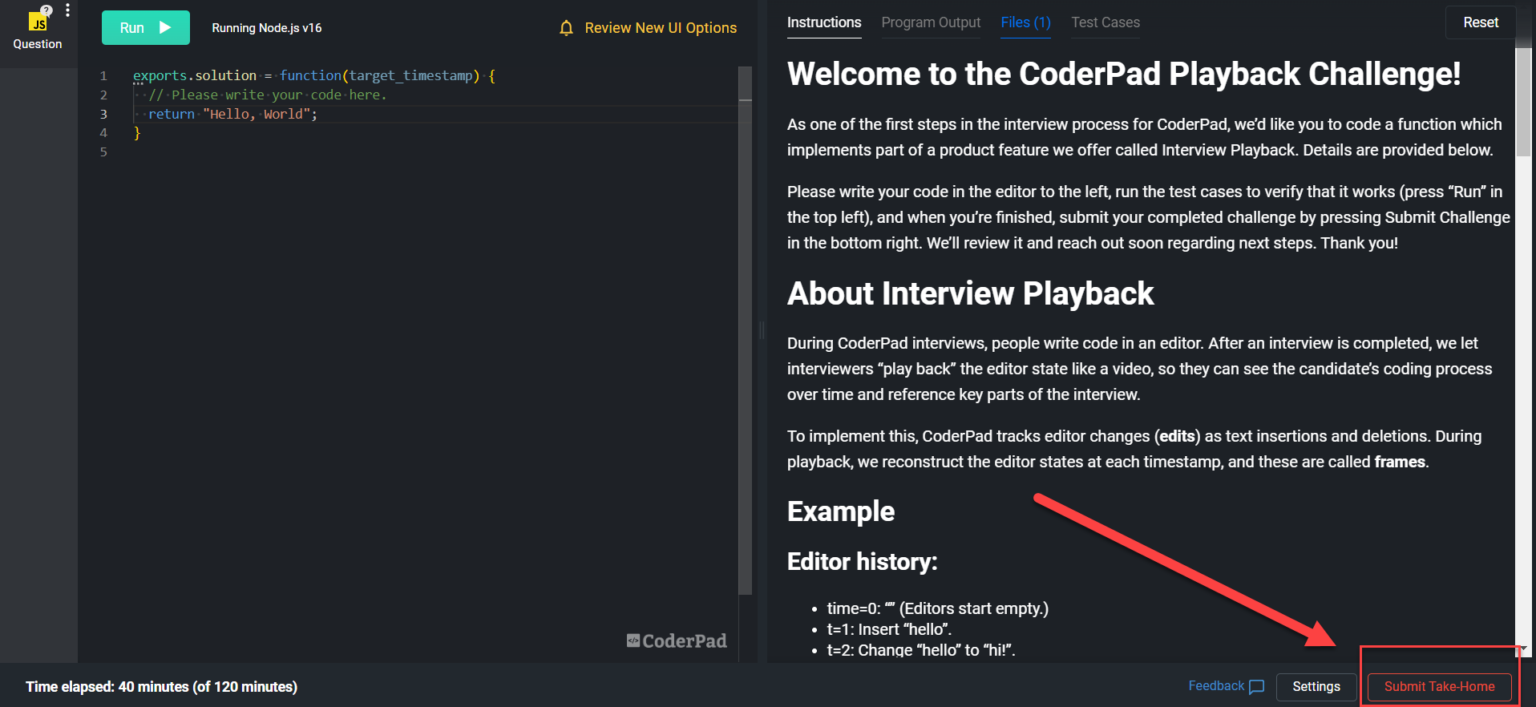This screenshot has width=1536, height=707.
Task: Click the play arrow inside the Run button
Action: 167,28
